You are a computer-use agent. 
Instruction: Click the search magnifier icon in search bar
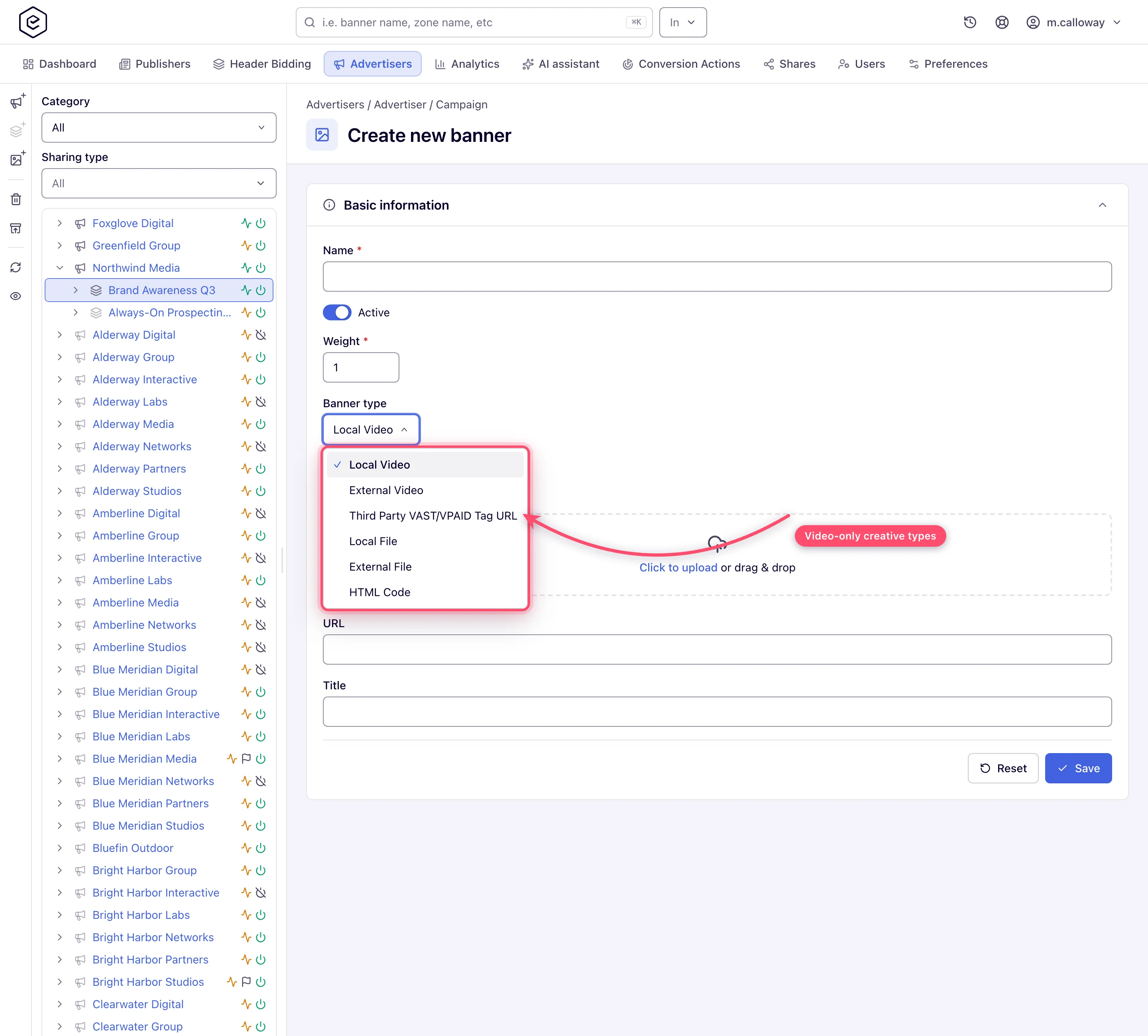[x=310, y=22]
